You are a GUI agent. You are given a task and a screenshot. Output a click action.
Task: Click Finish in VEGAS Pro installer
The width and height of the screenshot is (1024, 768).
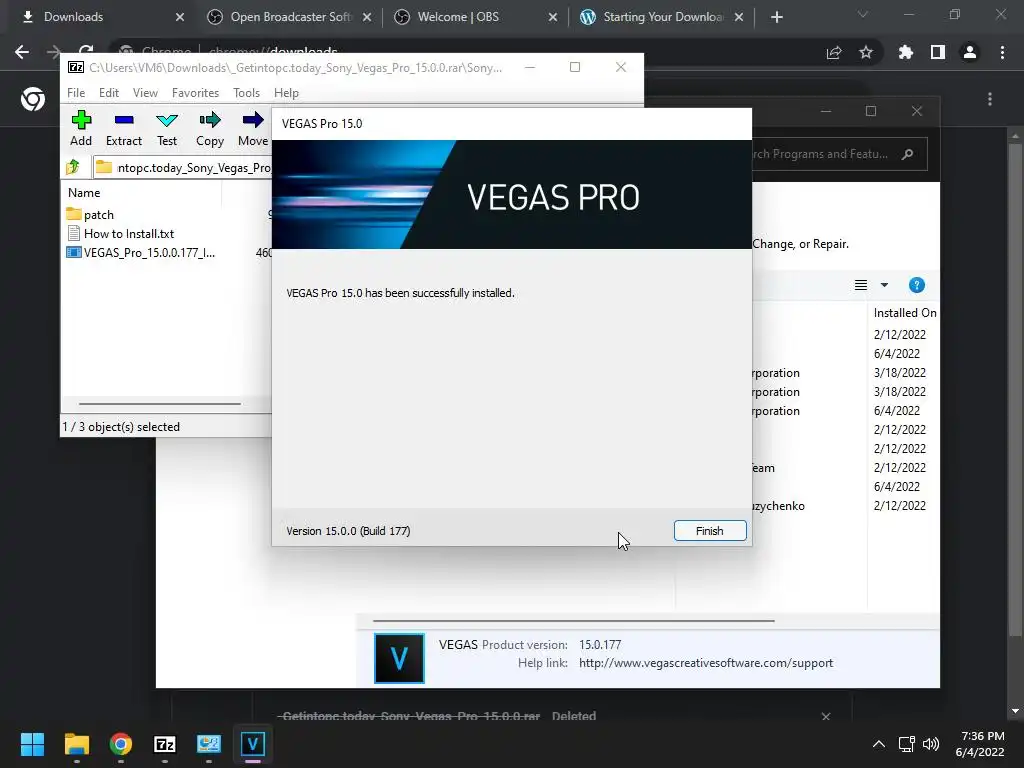(x=710, y=531)
